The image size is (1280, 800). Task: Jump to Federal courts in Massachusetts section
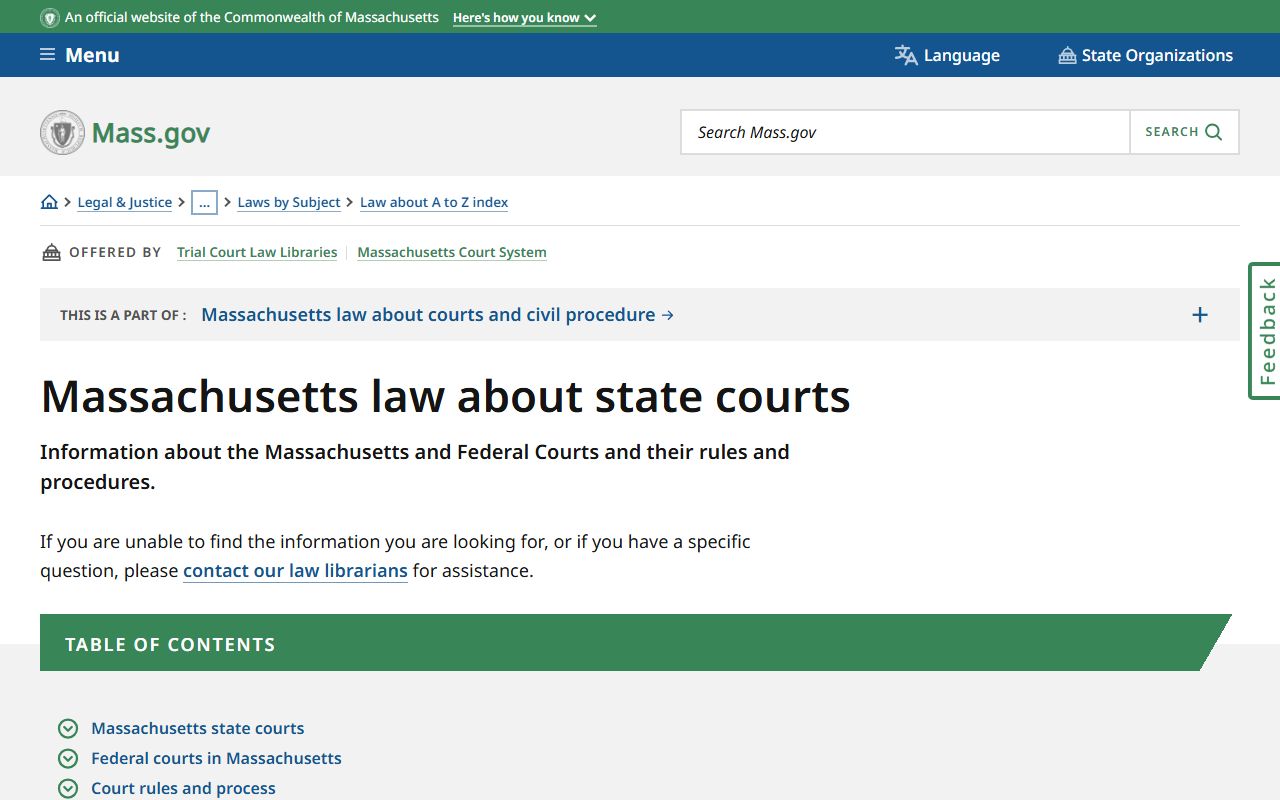tap(216, 758)
